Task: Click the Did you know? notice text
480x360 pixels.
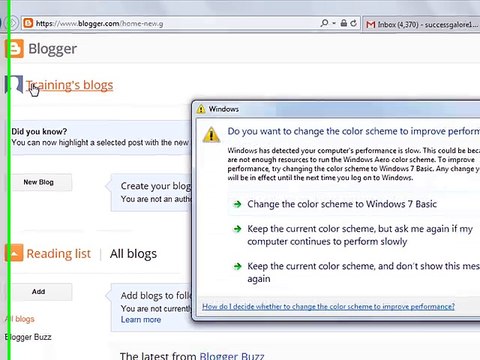Action: click(x=39, y=131)
